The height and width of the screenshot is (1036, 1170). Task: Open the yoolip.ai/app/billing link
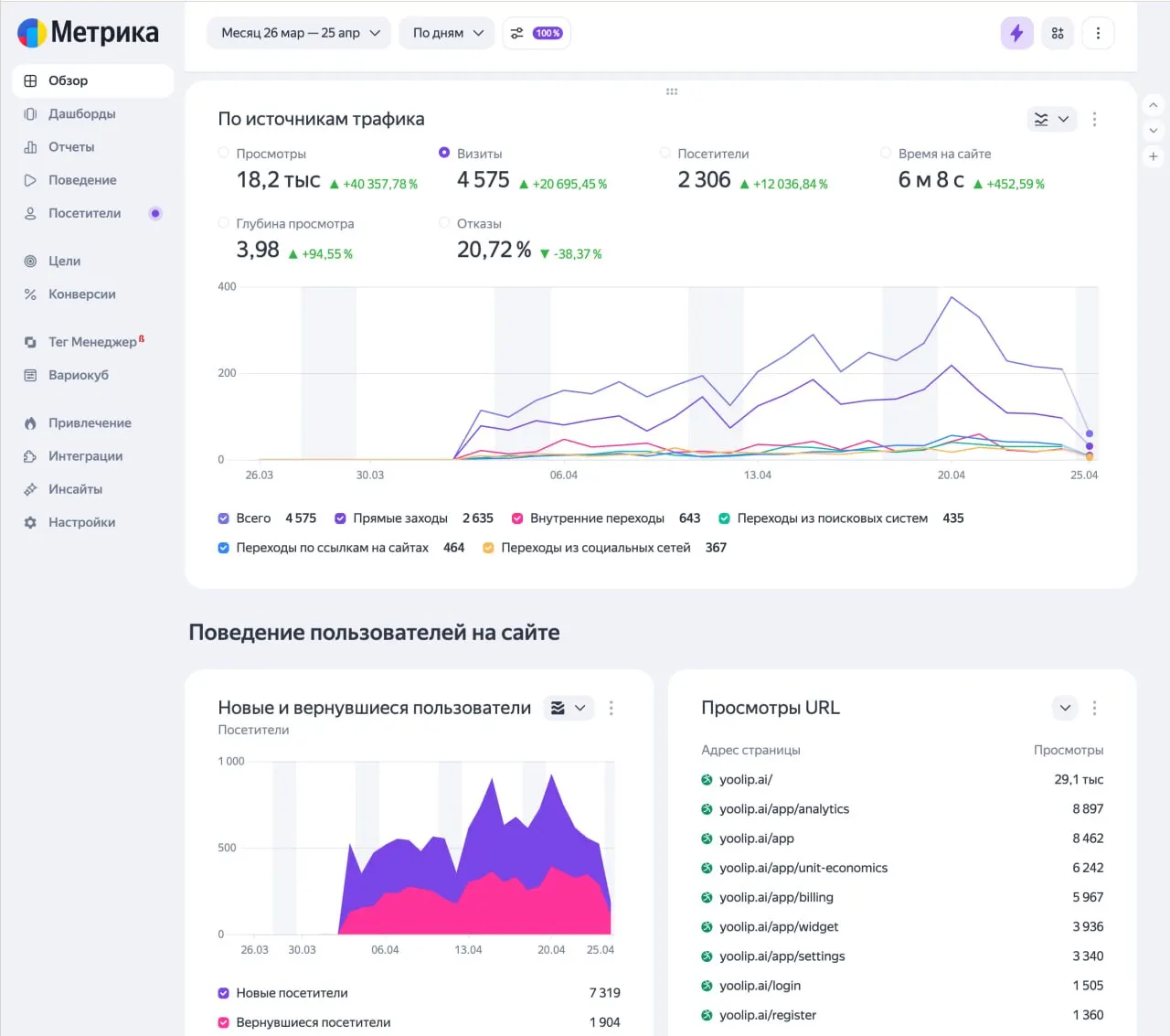coord(776,897)
